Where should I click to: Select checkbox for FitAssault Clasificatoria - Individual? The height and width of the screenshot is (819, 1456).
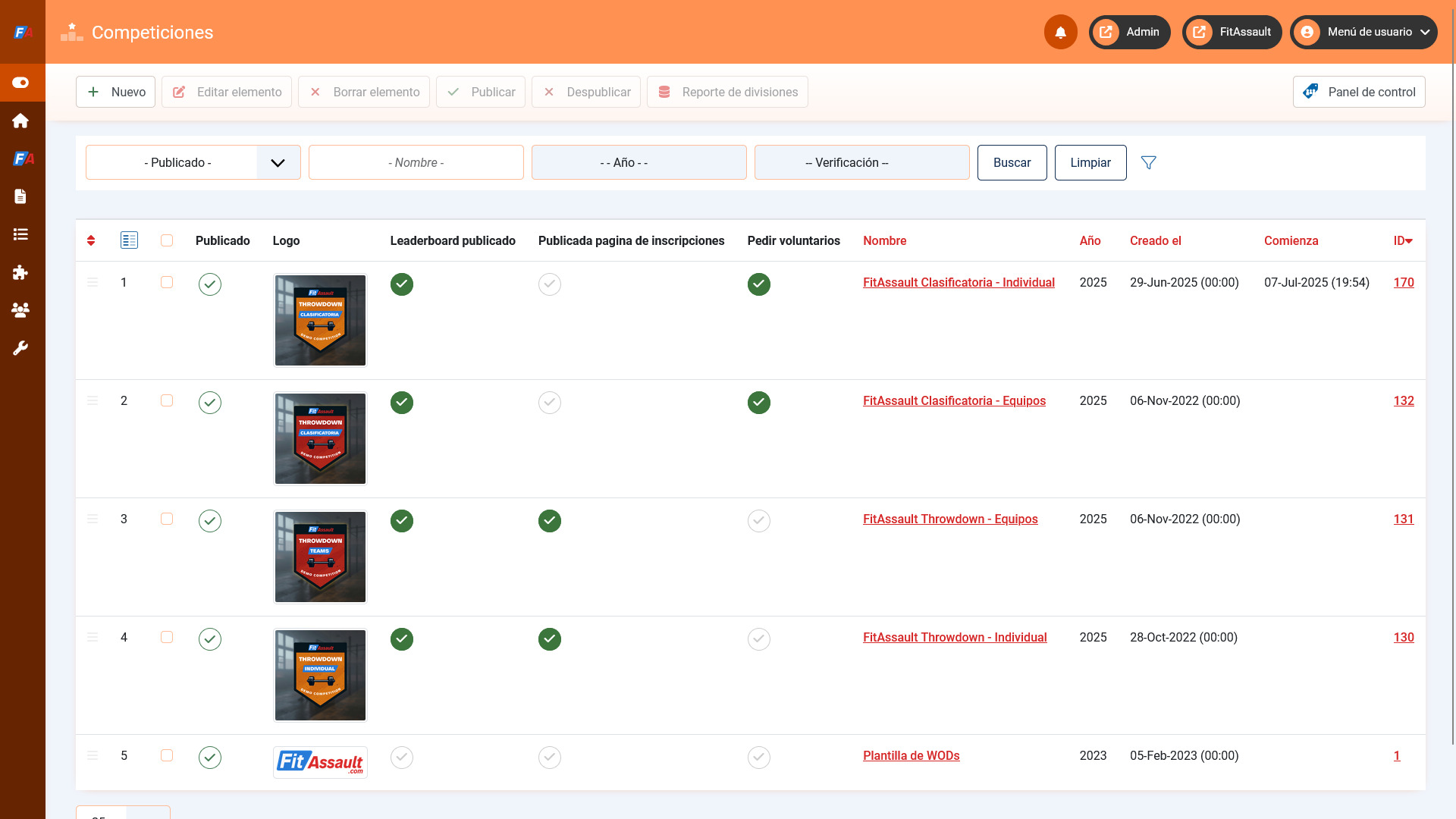[167, 282]
